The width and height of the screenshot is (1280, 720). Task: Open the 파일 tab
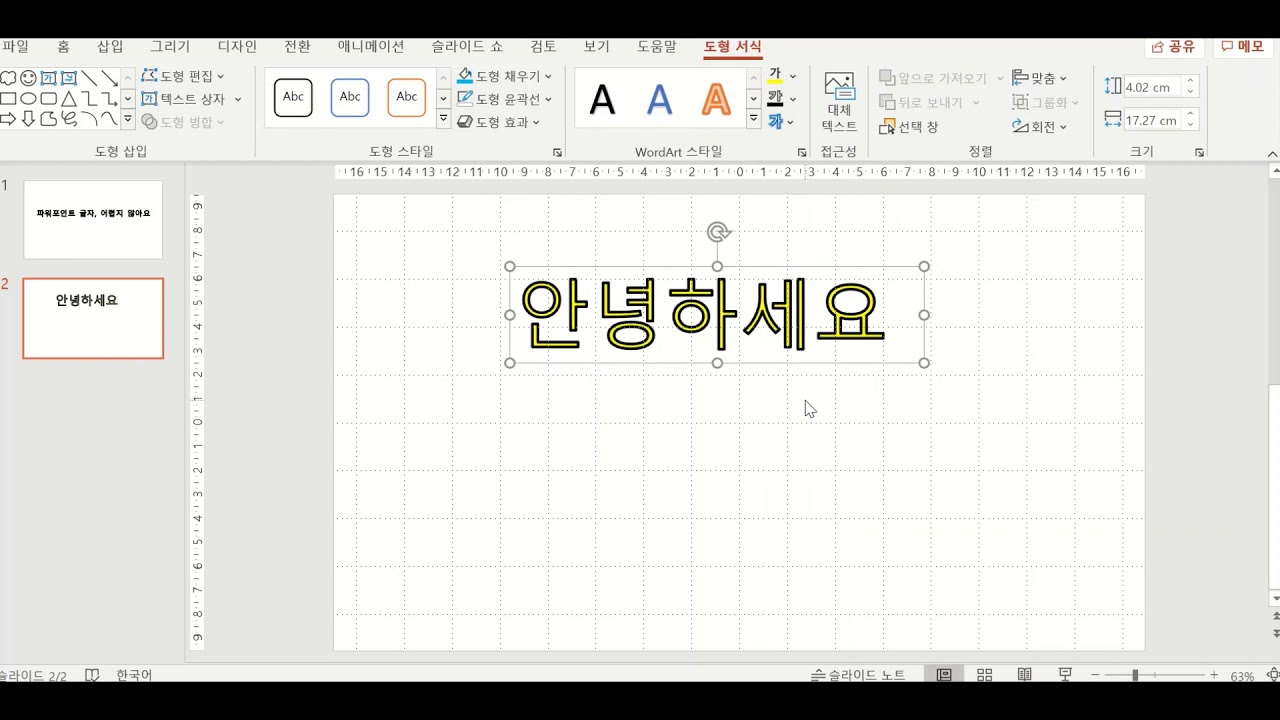coord(16,46)
